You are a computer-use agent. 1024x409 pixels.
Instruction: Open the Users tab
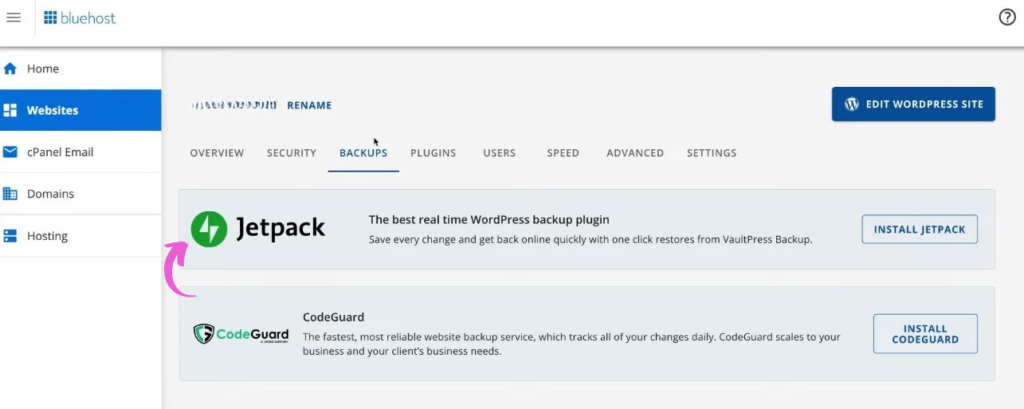(500, 153)
